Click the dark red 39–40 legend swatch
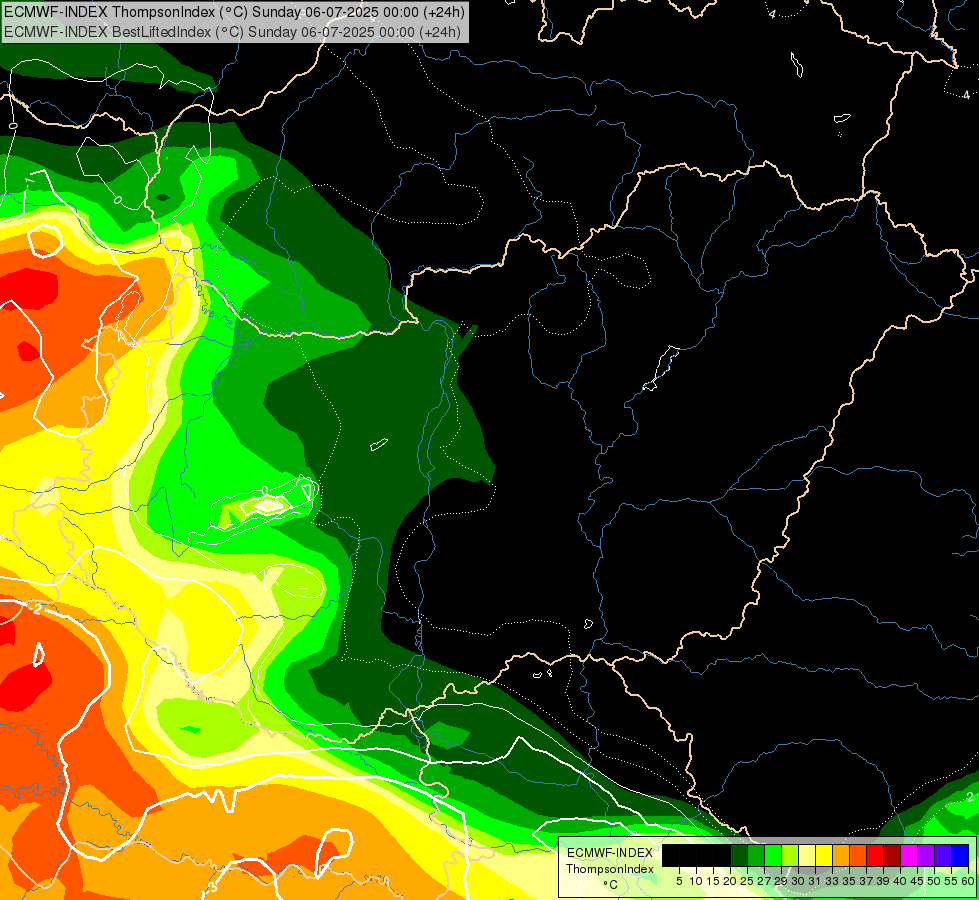This screenshot has width=979, height=900. [x=892, y=855]
